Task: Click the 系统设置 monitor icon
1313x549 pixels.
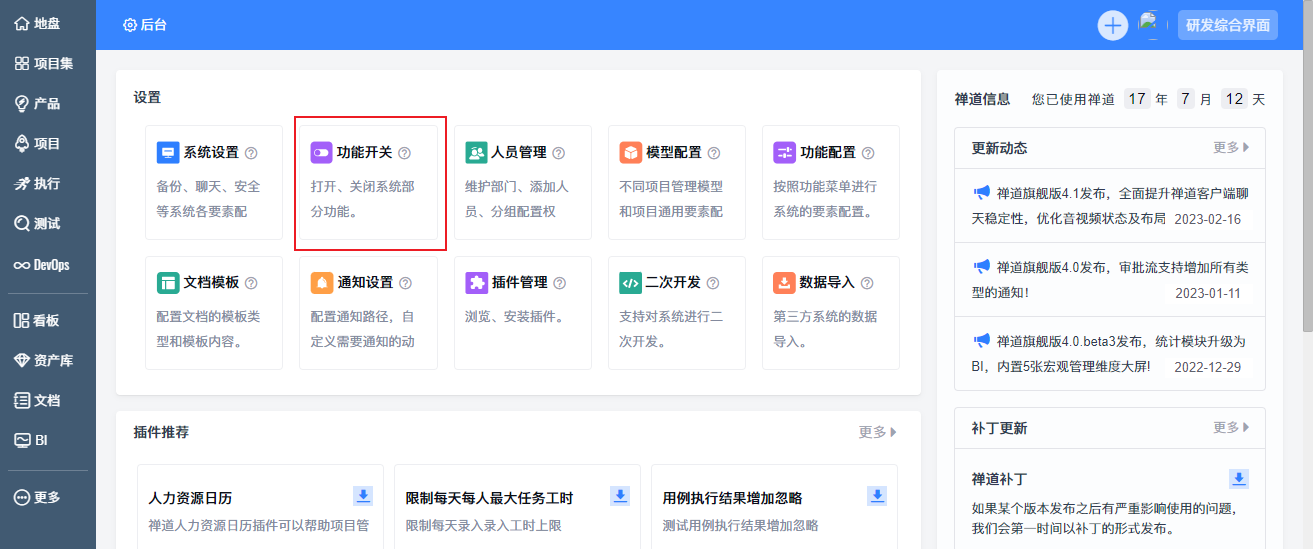Action: click(x=168, y=153)
